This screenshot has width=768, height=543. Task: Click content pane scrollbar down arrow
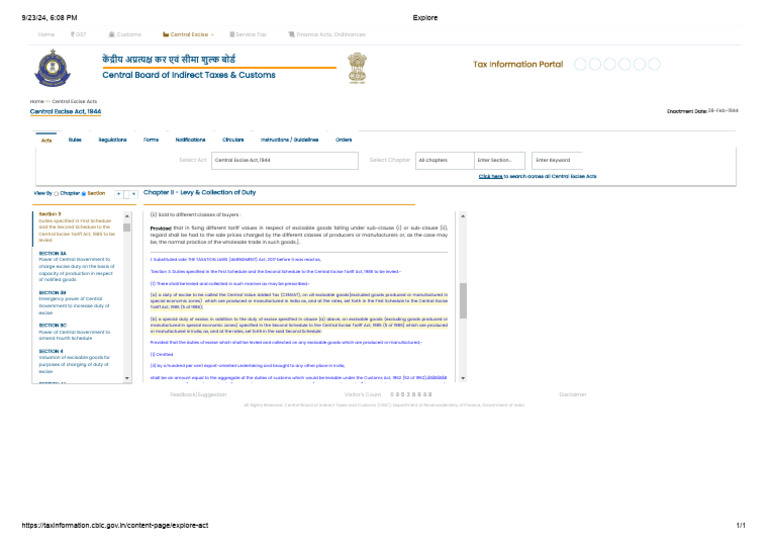coord(463,378)
